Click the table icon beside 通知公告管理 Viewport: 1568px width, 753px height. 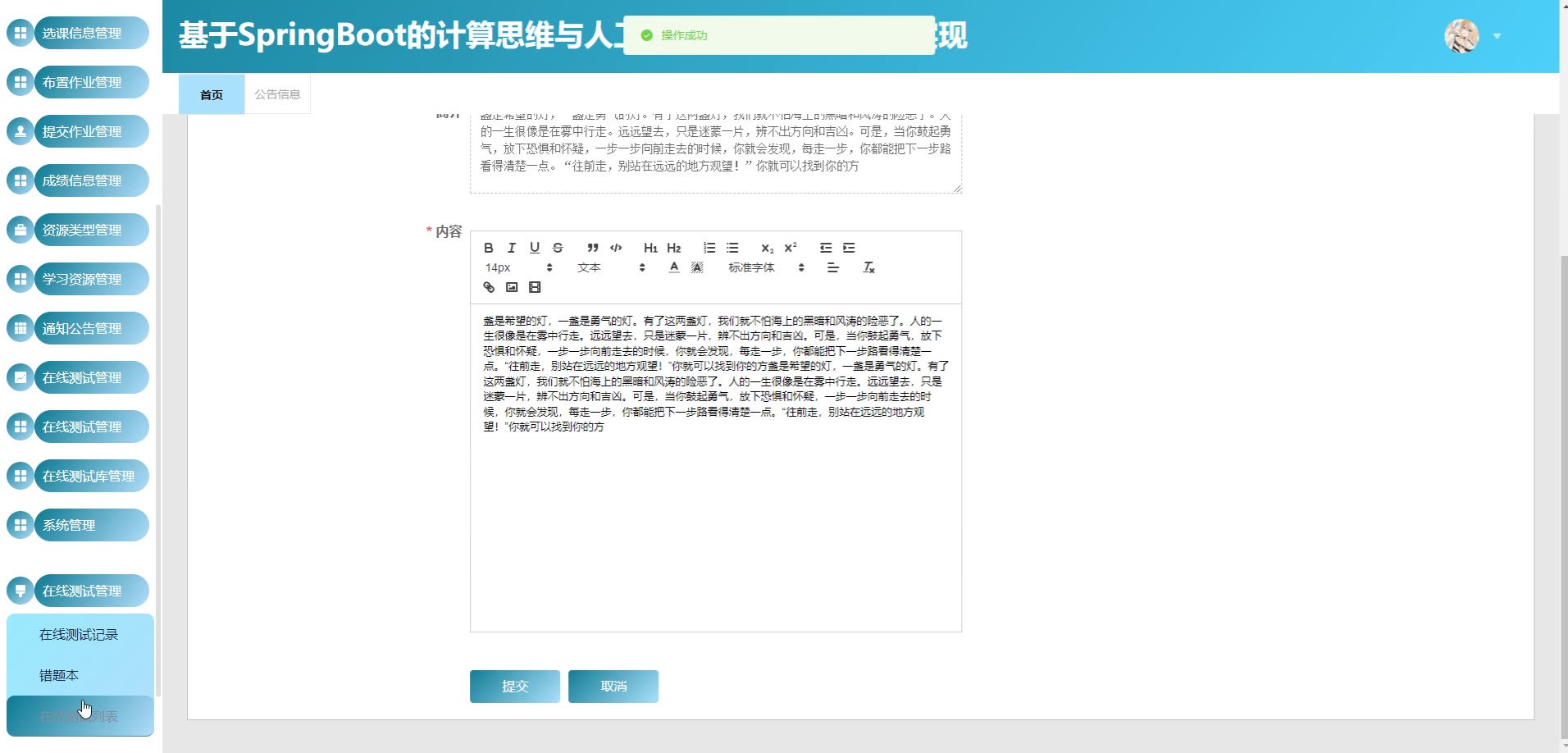click(x=21, y=328)
